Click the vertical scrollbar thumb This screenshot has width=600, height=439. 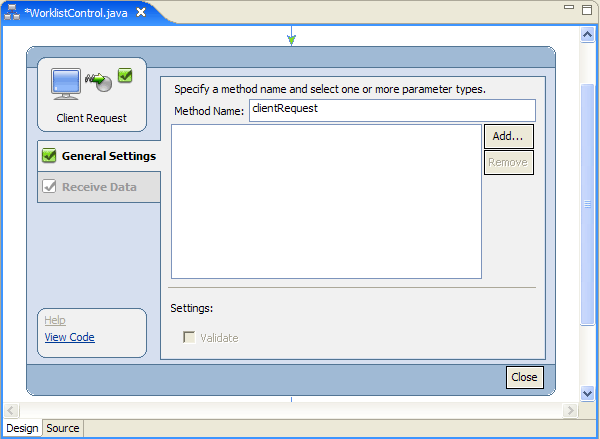[x=587, y=204]
